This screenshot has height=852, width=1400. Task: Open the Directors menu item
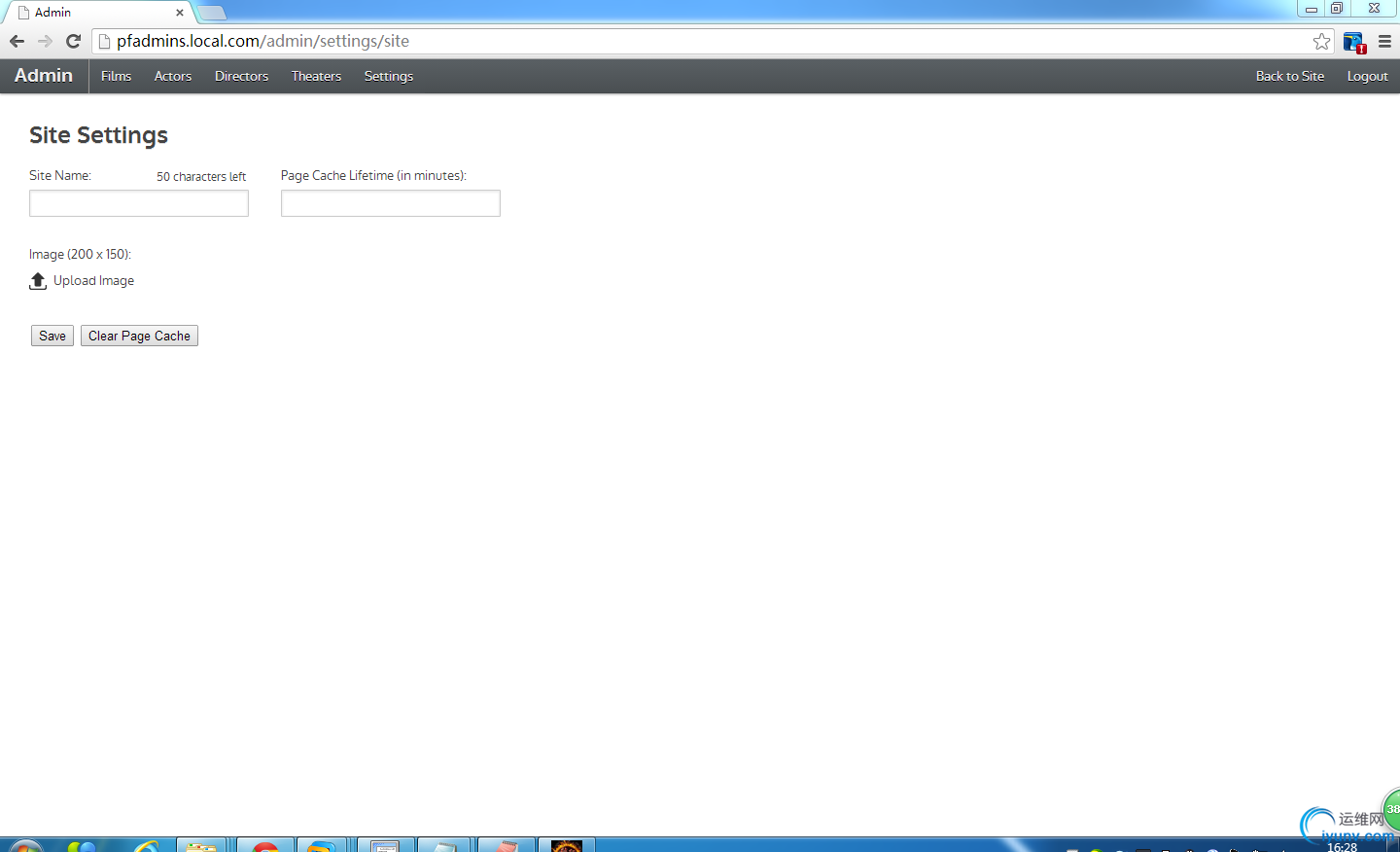[x=241, y=76]
